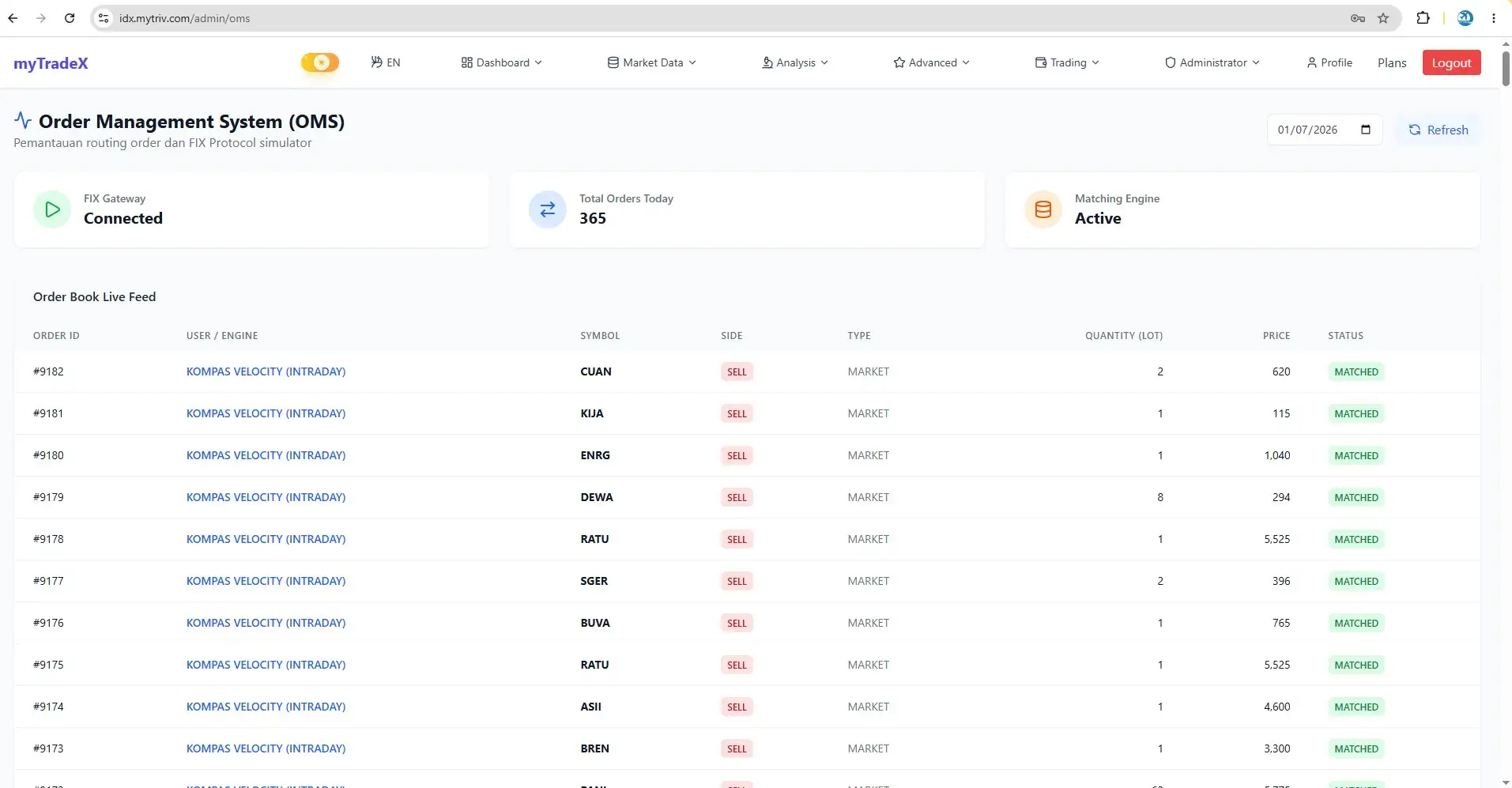This screenshot has height=788, width=1512.
Task: Bookmark this page with star icon
Action: pyautogui.click(x=1383, y=18)
